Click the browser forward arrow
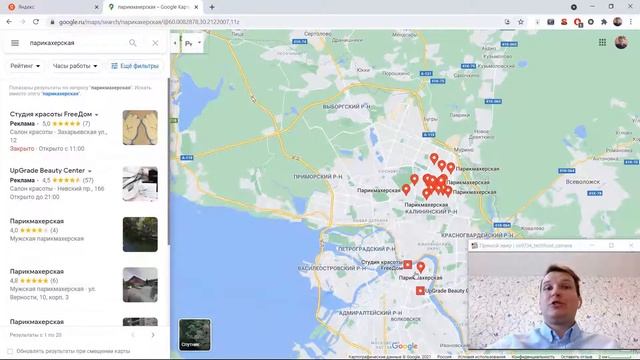 [x=22, y=22]
